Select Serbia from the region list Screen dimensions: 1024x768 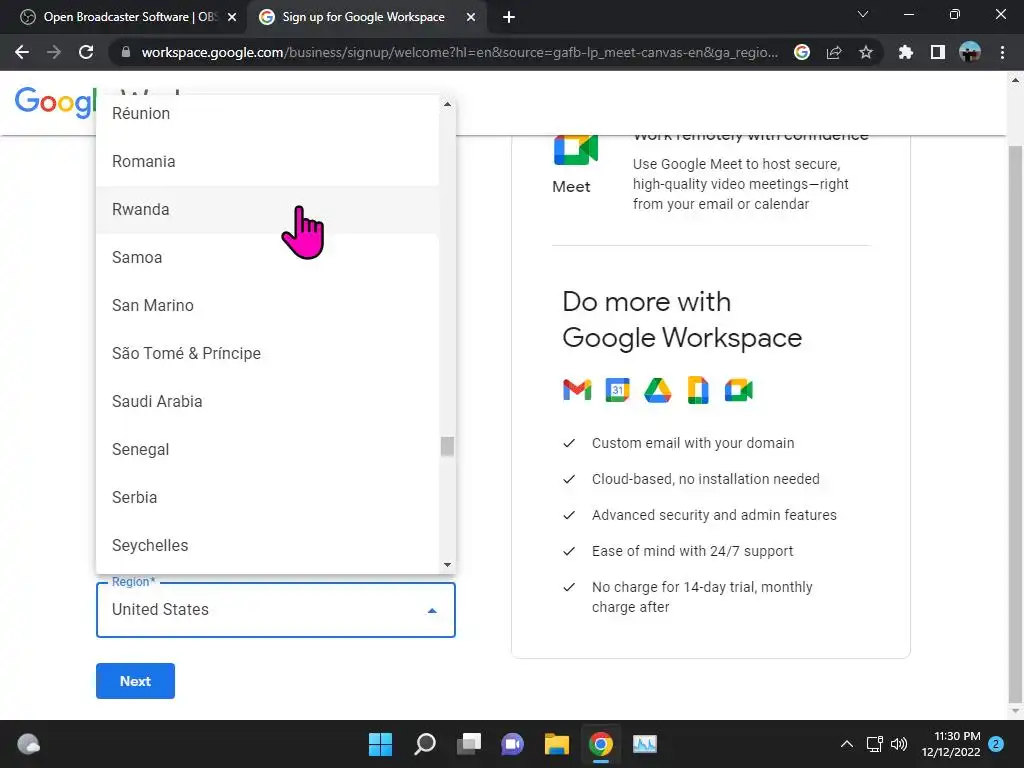click(x=267, y=498)
